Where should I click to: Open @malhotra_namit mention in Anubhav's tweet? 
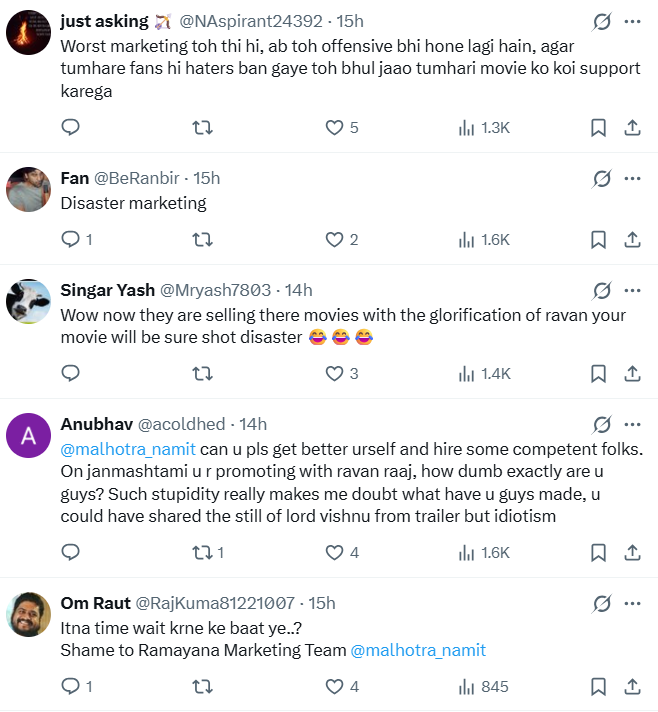128,449
